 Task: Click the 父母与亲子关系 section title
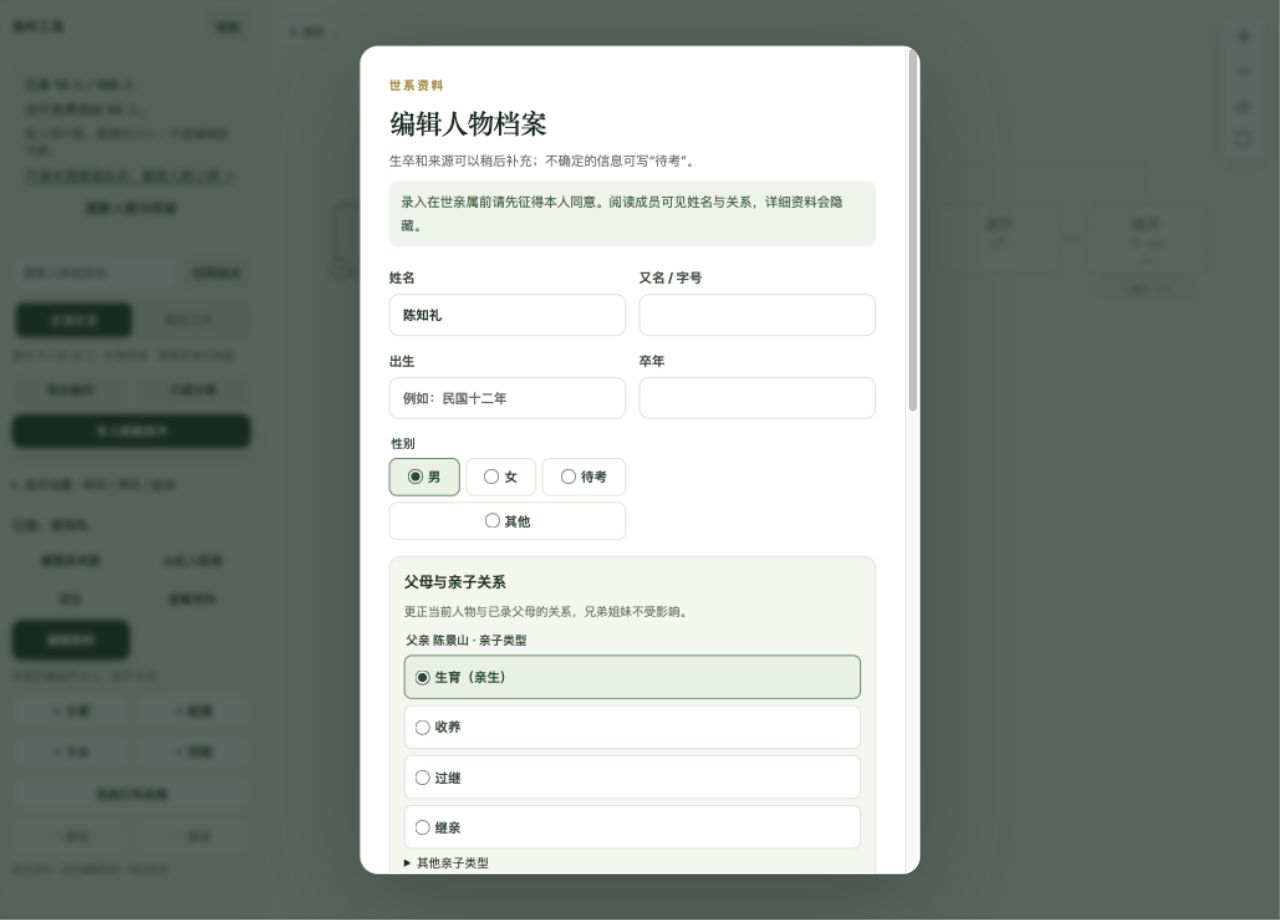(x=455, y=582)
